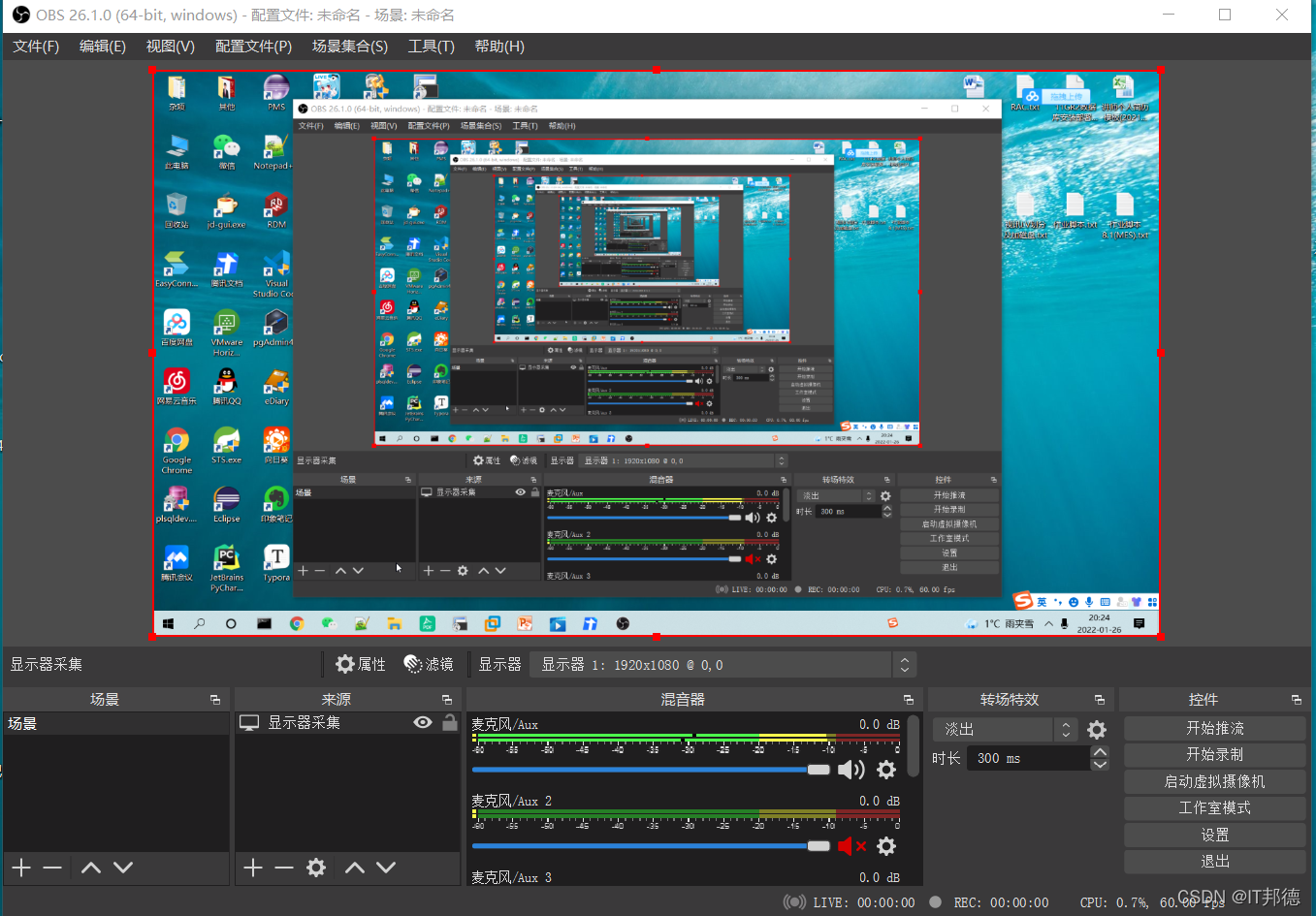The width and height of the screenshot is (1316, 916).
Task: Open transition properties gear icon
Action: tap(1097, 730)
